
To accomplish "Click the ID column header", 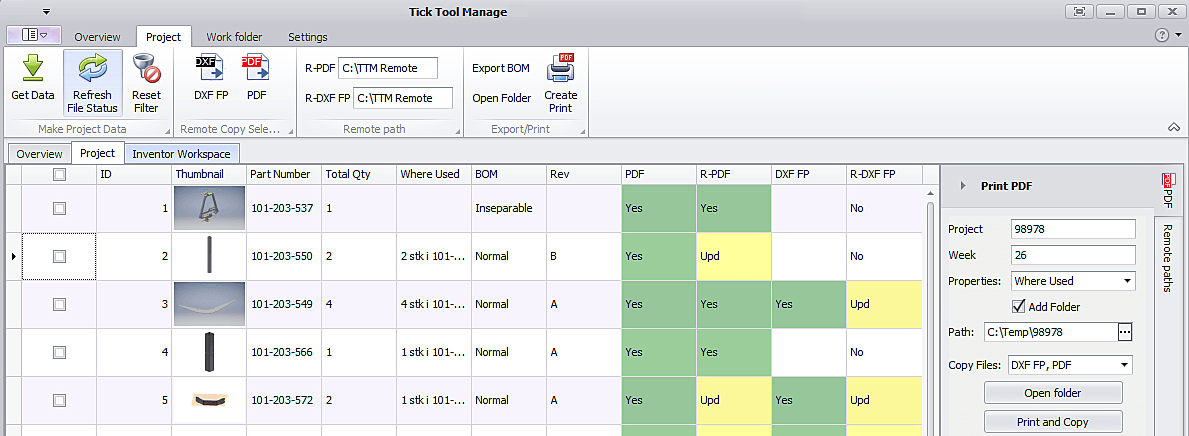I will click(134, 174).
